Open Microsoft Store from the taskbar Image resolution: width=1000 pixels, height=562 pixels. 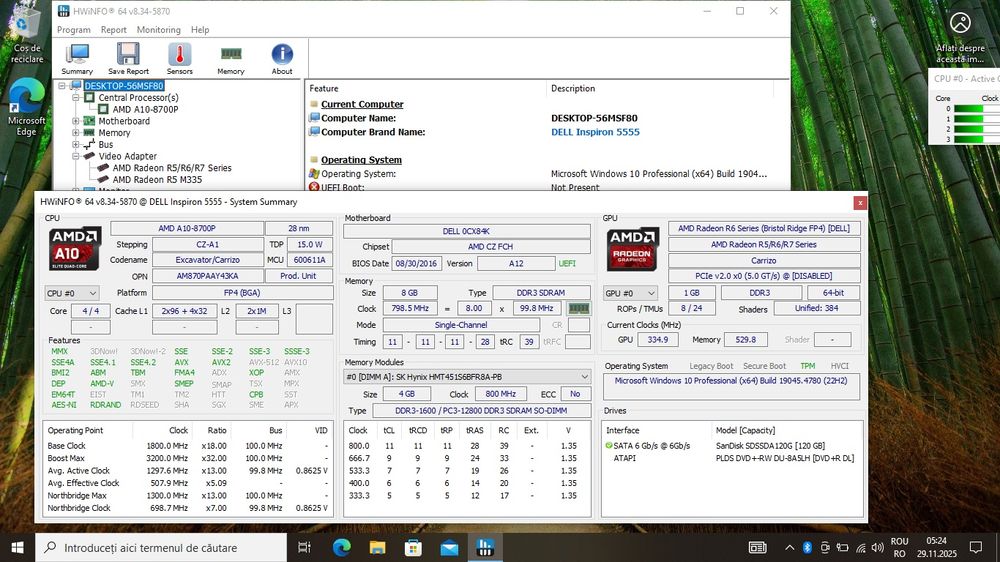pyautogui.click(x=413, y=547)
